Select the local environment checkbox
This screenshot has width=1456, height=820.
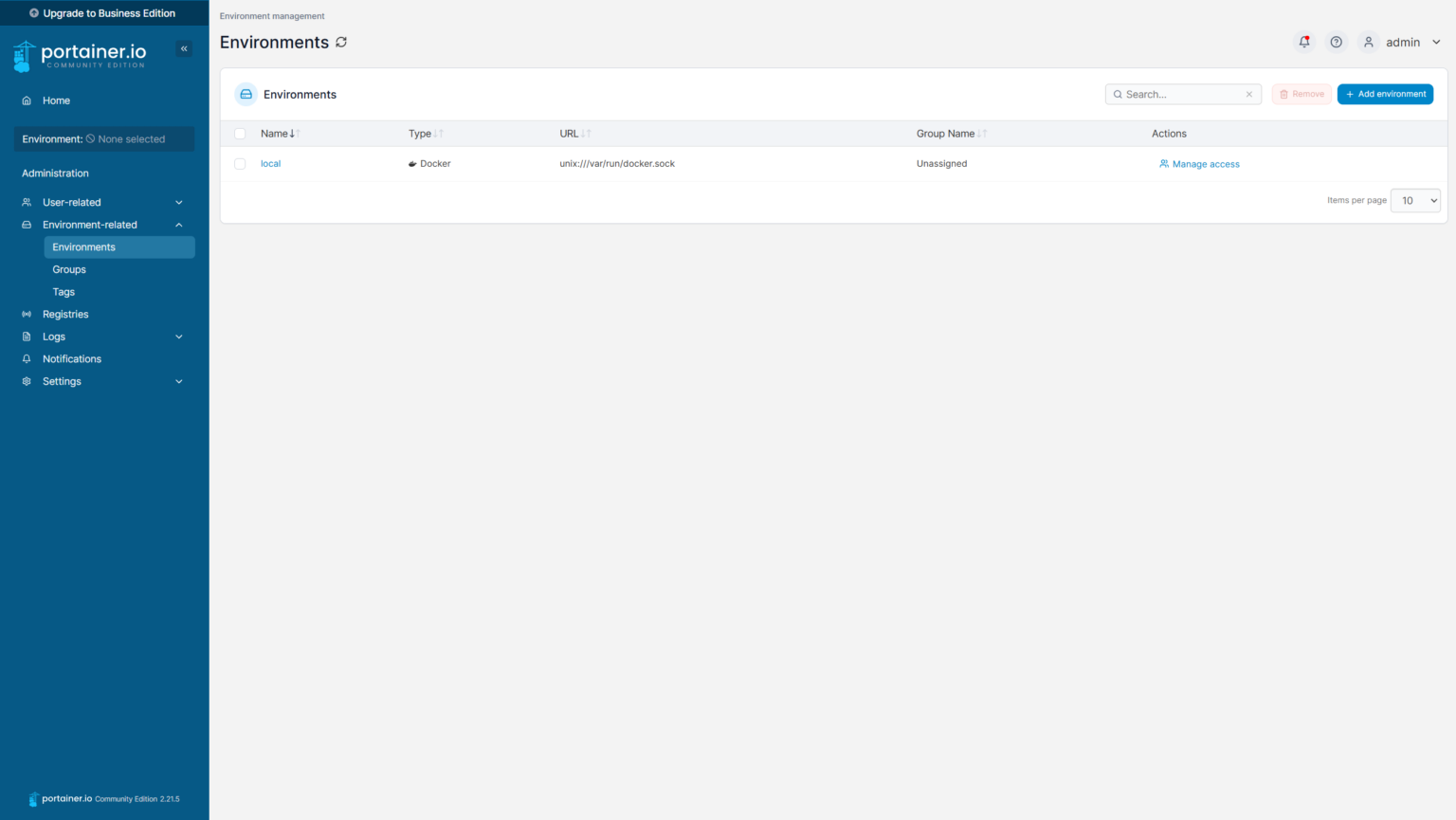click(x=240, y=164)
